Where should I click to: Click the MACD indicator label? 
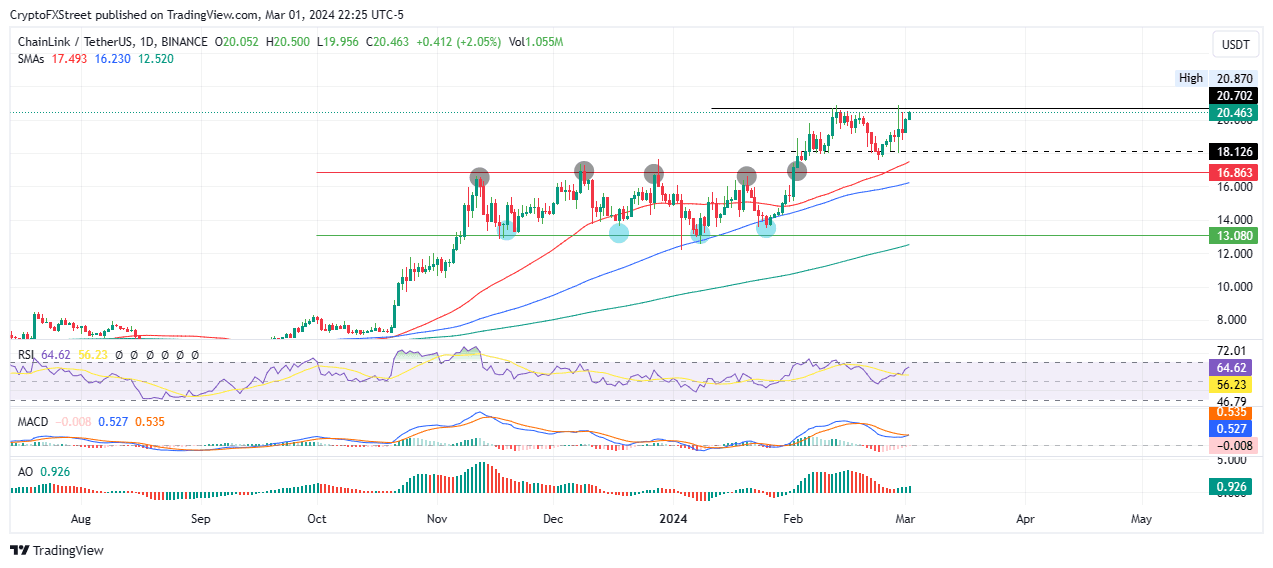(x=33, y=422)
